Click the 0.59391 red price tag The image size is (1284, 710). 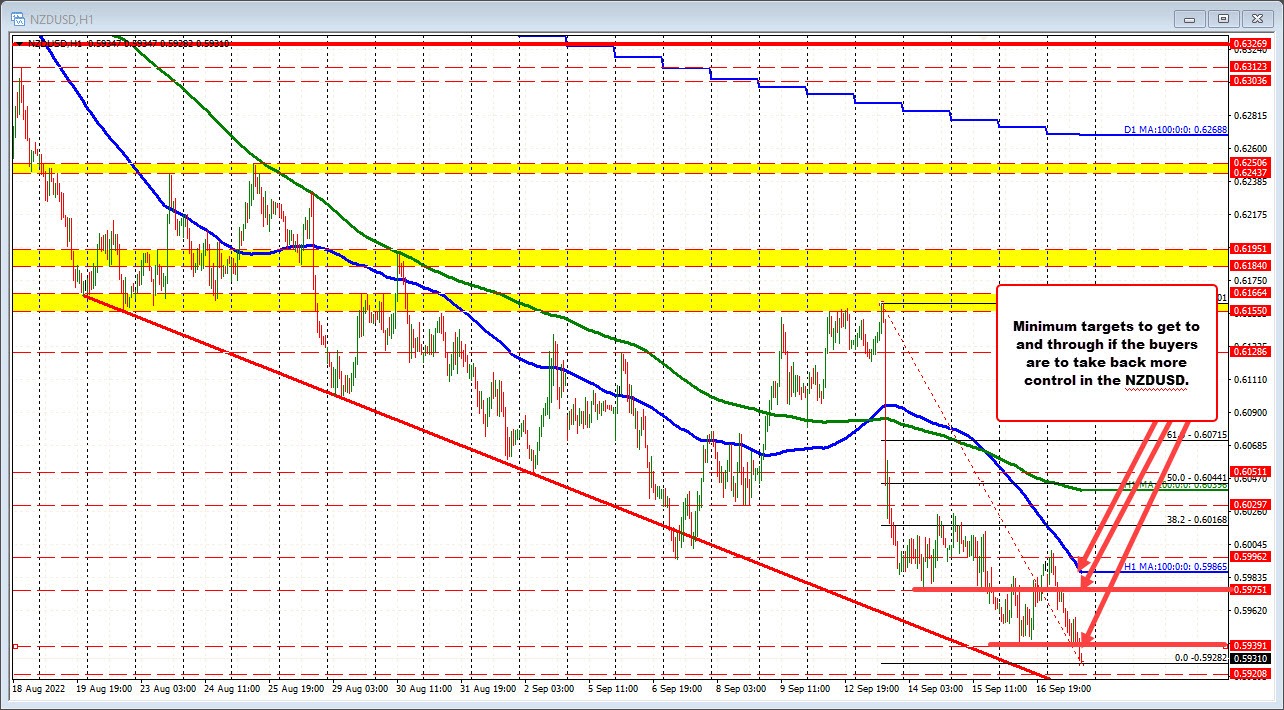pos(1251,646)
